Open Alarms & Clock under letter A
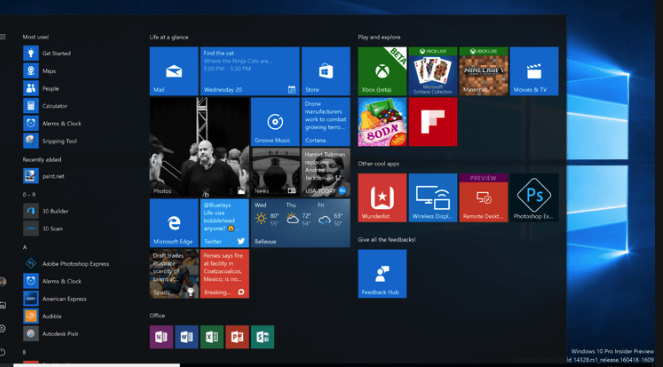 [52, 281]
